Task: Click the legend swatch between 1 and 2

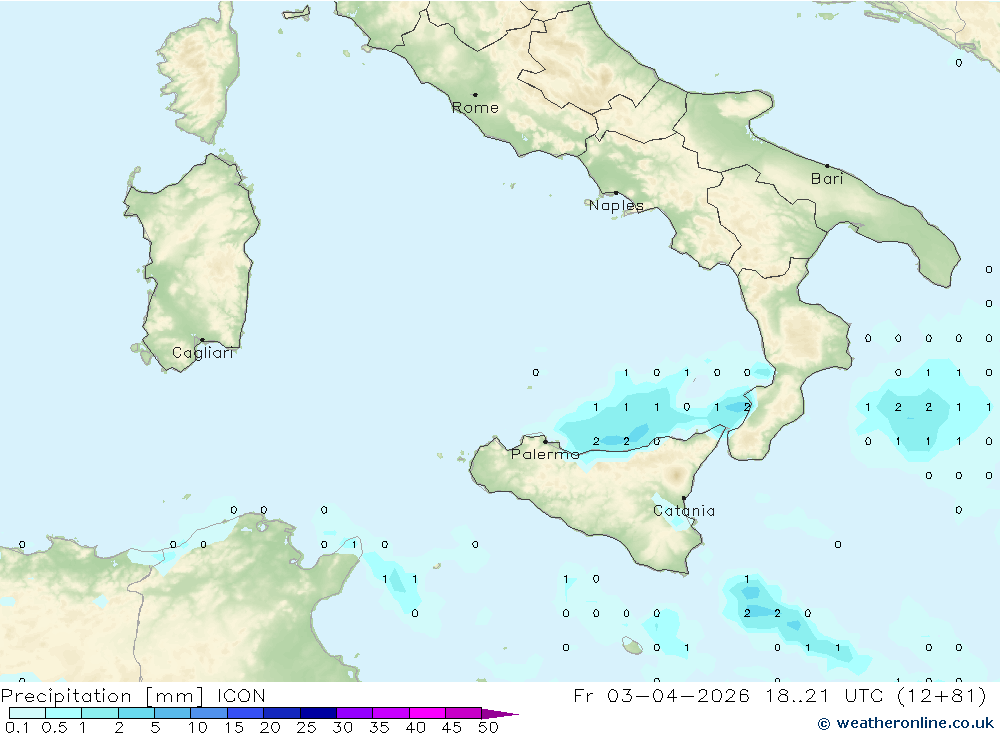Action: tap(100, 713)
